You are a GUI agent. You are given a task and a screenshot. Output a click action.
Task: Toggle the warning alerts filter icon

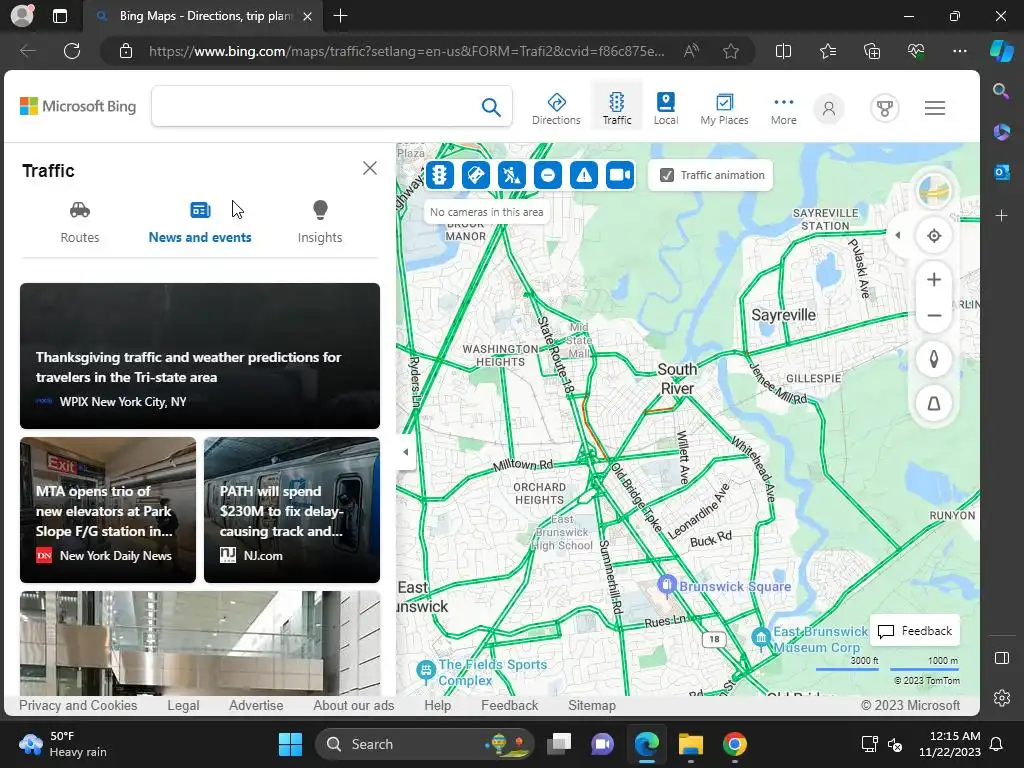(583, 175)
